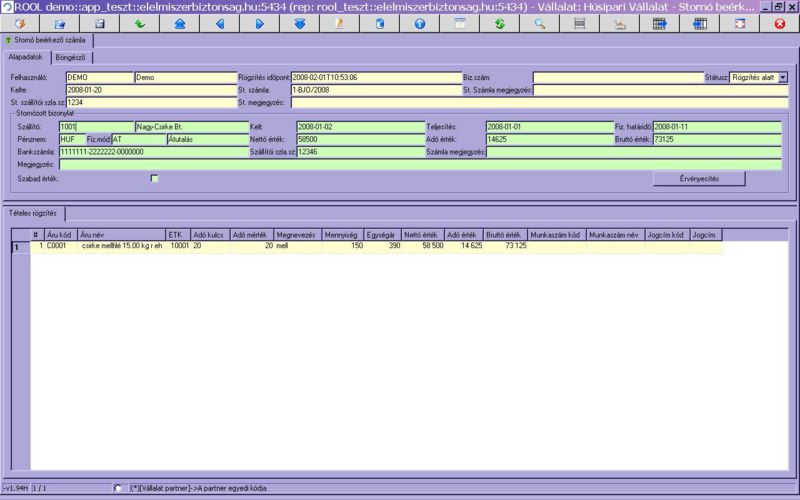
Task: Switch to the Böngésző tab
Action: tap(69, 58)
